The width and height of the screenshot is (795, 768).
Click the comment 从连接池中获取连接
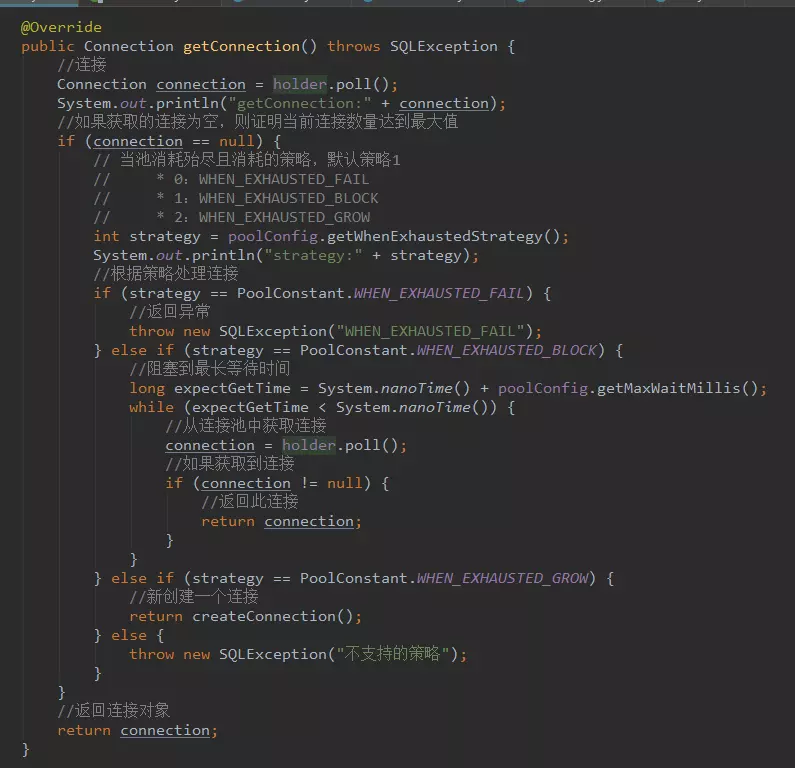point(246,426)
